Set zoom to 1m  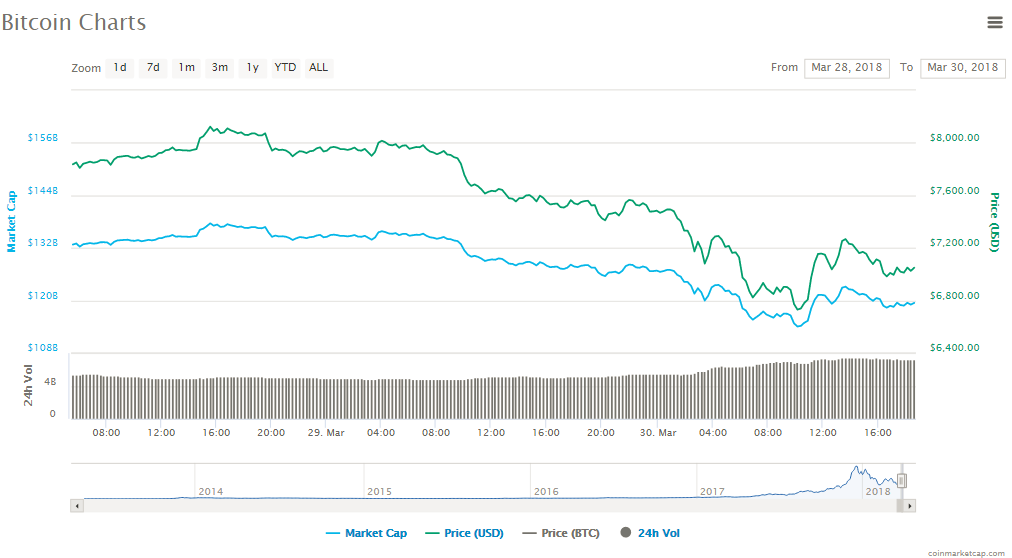click(x=186, y=68)
